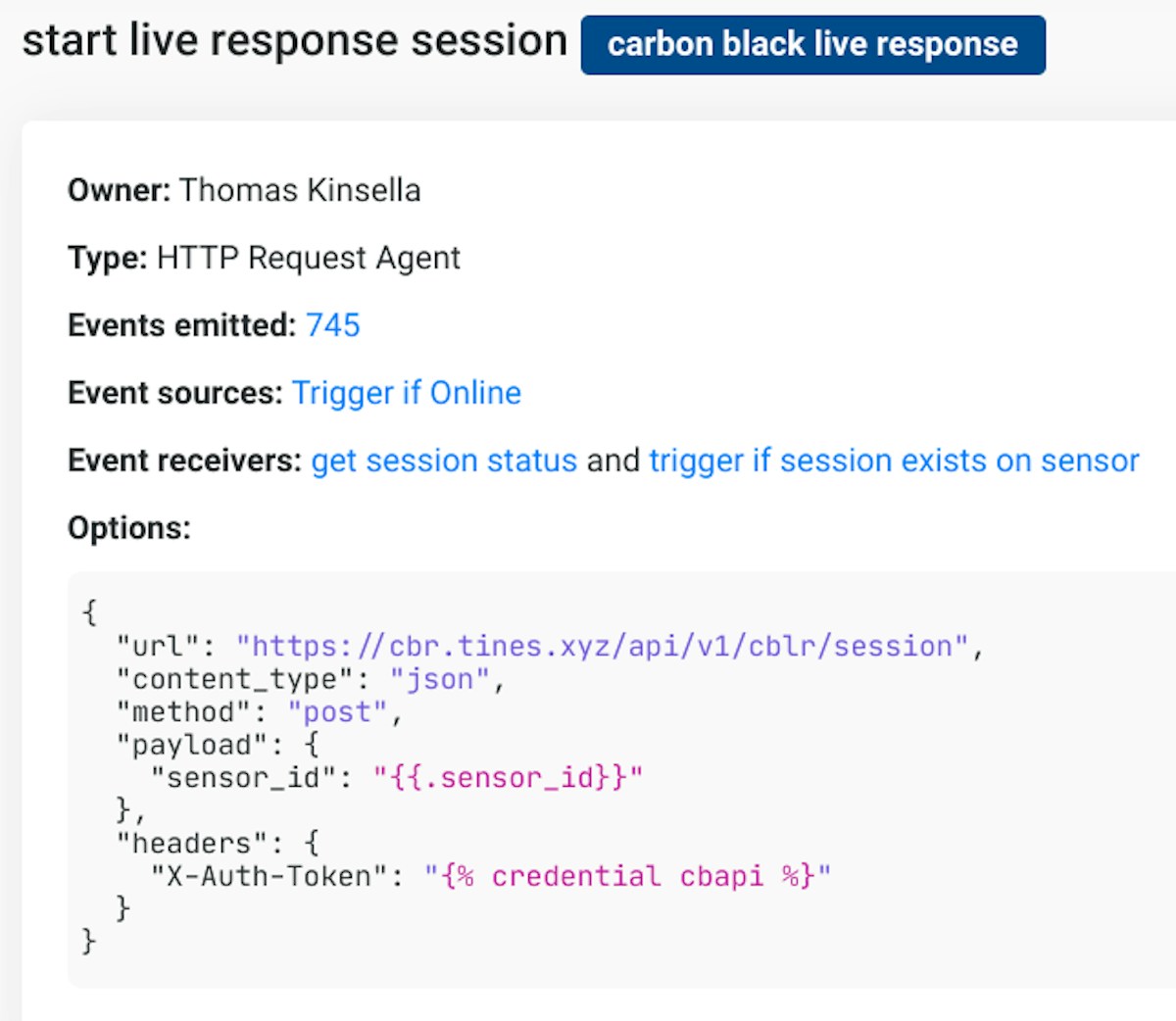
Task: Click the "headers" key in options
Action: pyautogui.click(x=191, y=844)
